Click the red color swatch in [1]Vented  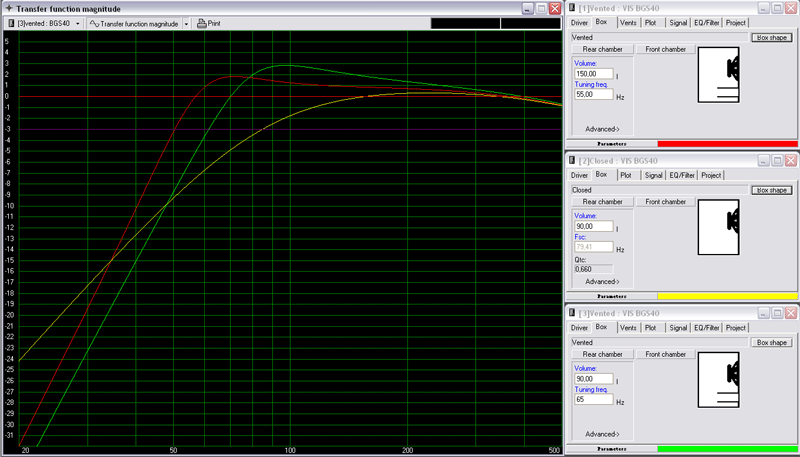(x=728, y=144)
